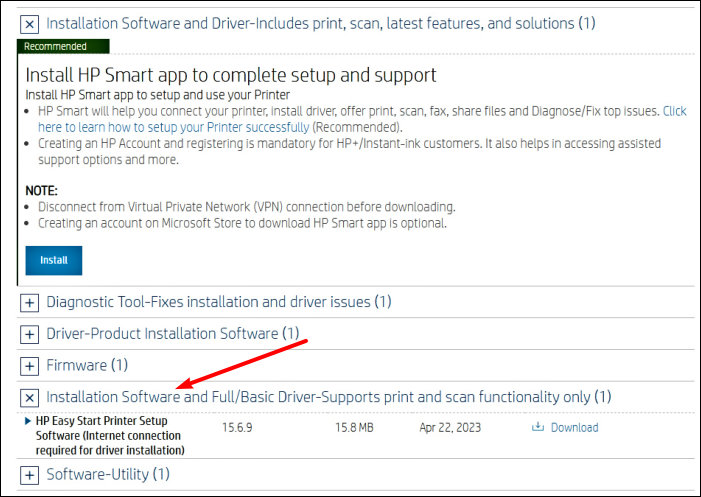Open Diagnostic Tool-Fixes installation and driver issues heading
Screen dimensions: 701x497
[x=219, y=302]
